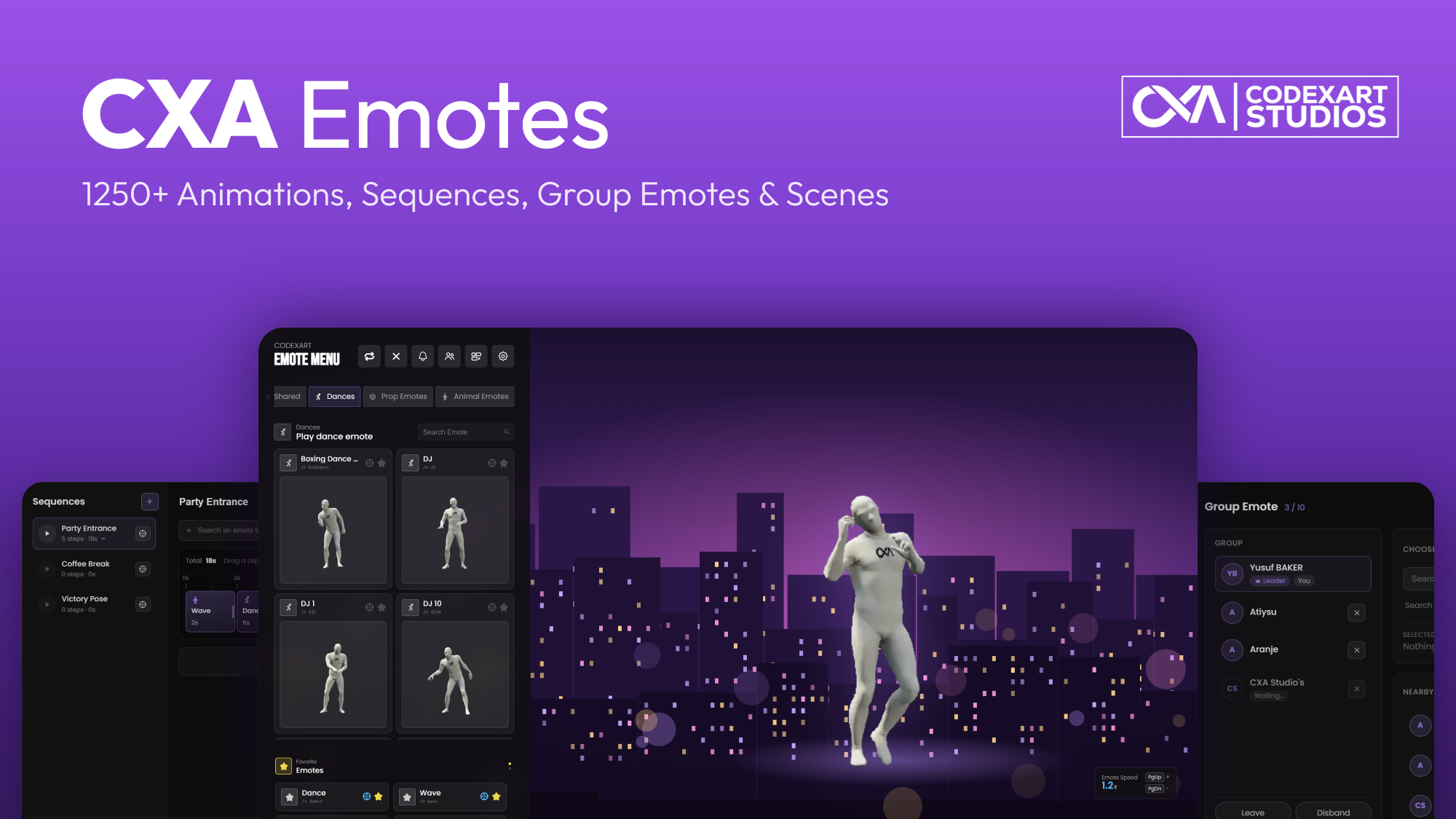Open the settings gear icon in Emote Menu

tap(503, 357)
